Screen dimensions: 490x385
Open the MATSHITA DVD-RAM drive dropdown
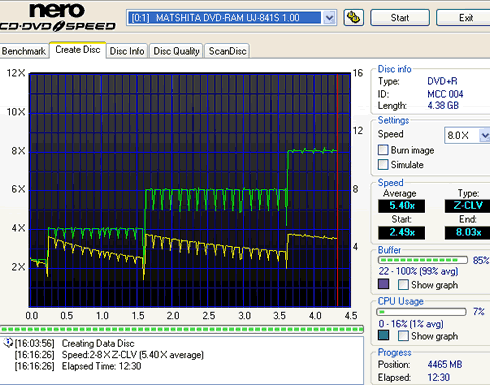pyautogui.click(x=329, y=18)
